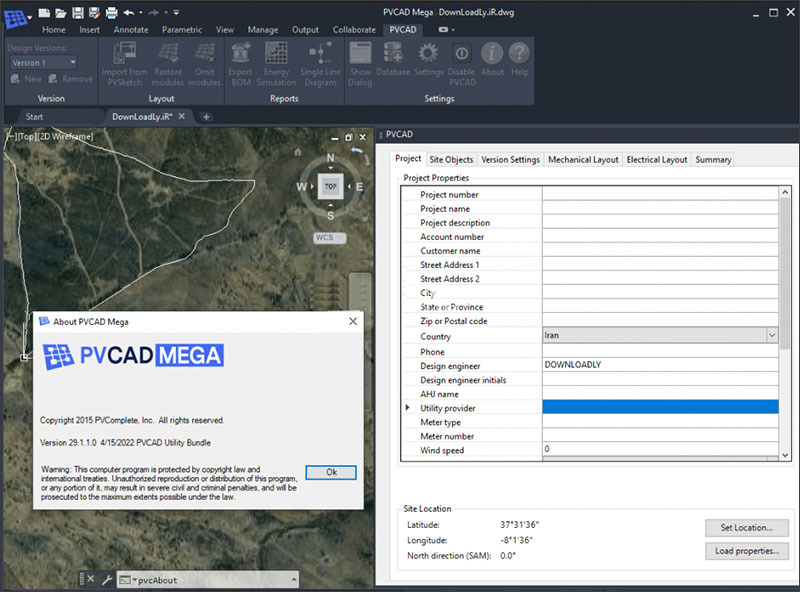800x592 pixels.
Task: Click the viewport Top view label
Action: click(x=26, y=137)
